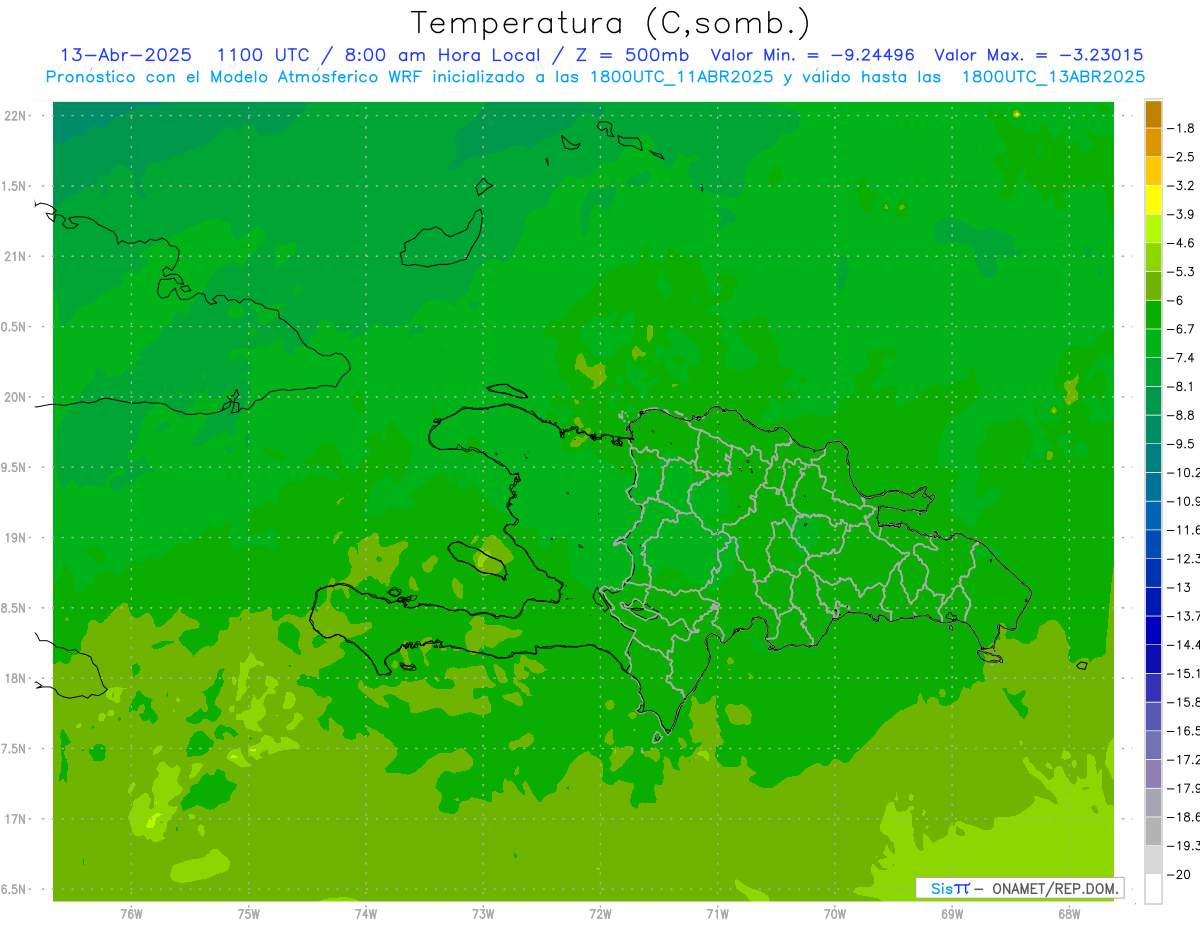Select the white swatch below -20
The image size is (1200, 927).
coord(1153,888)
